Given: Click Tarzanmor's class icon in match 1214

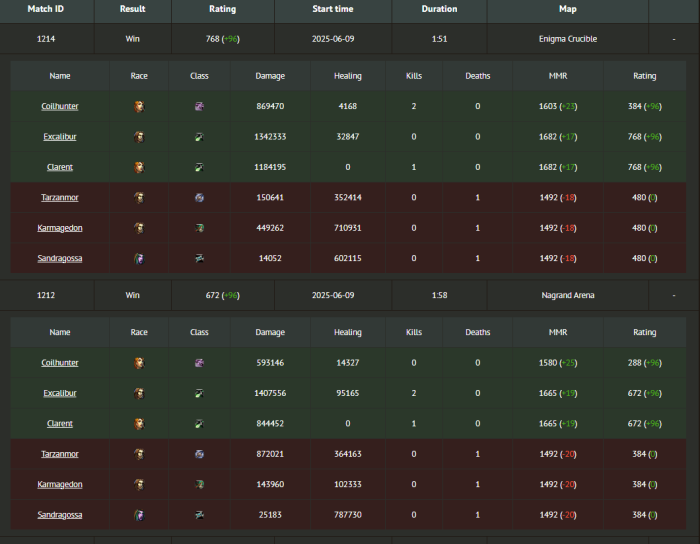Looking at the screenshot, I should click(x=199, y=198).
